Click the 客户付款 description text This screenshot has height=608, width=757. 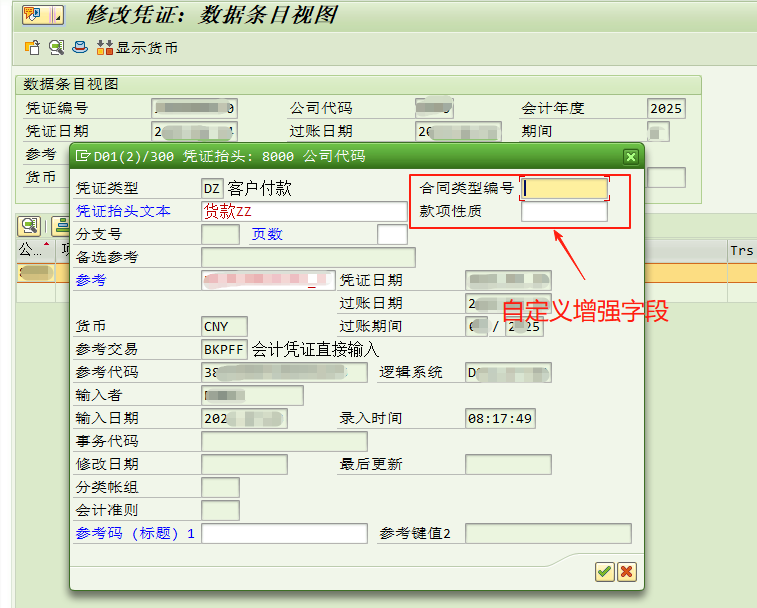tap(259, 188)
